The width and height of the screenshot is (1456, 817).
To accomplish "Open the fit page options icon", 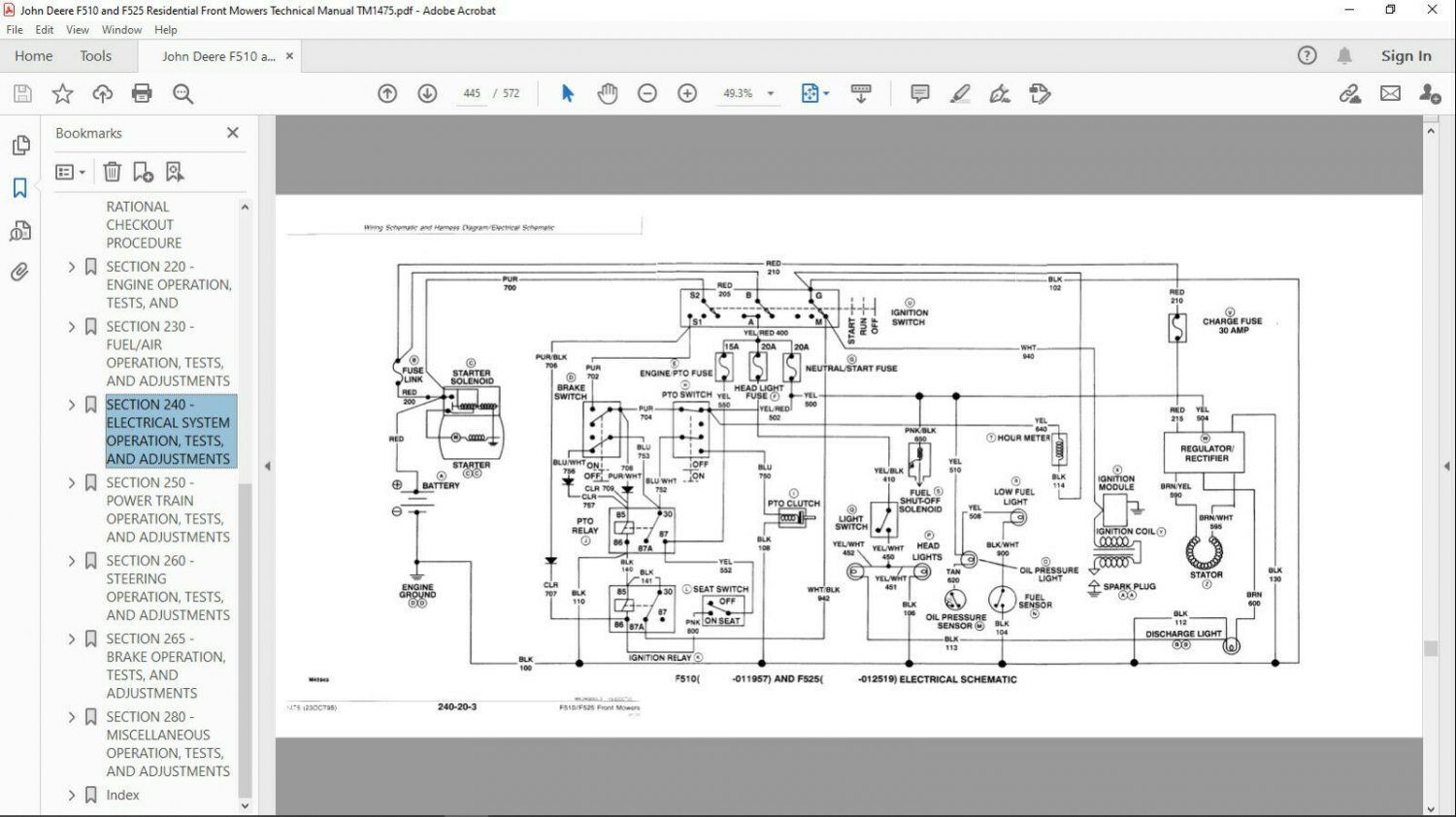I will (814, 93).
